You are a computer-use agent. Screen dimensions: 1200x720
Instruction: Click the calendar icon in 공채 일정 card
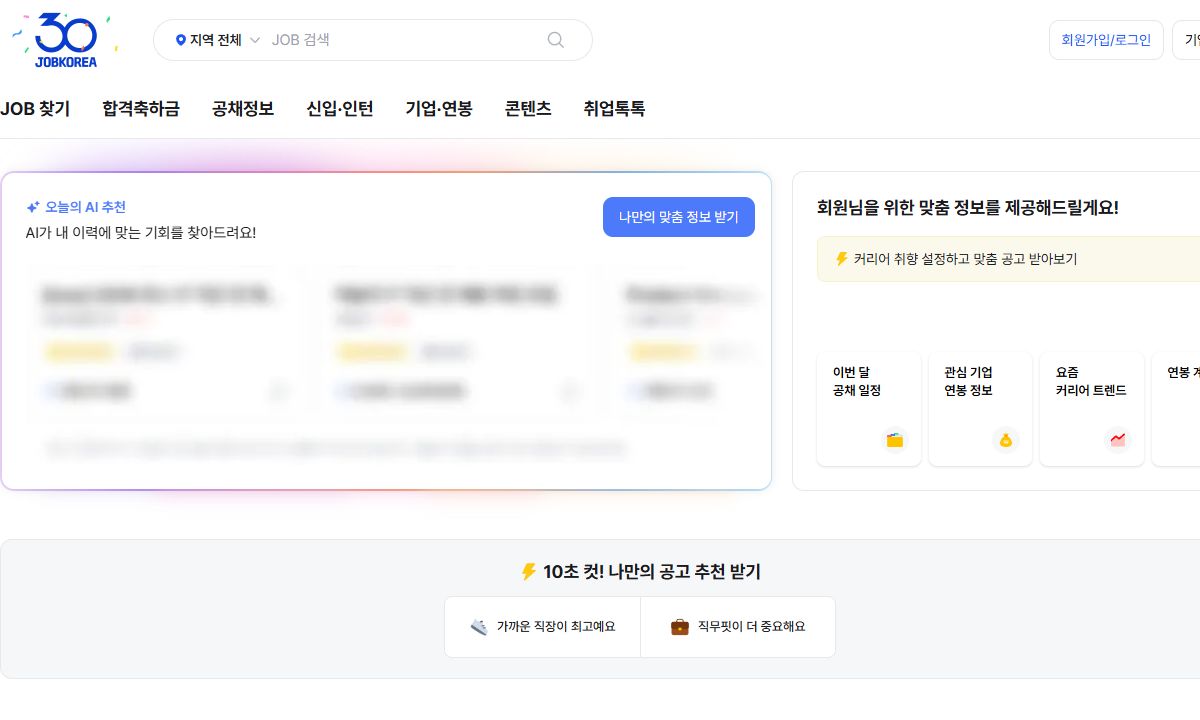(x=895, y=440)
